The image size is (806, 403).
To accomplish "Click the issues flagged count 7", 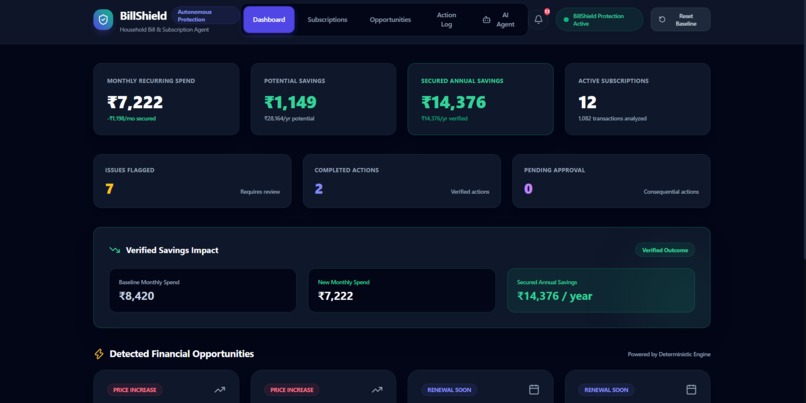I will (x=109, y=189).
